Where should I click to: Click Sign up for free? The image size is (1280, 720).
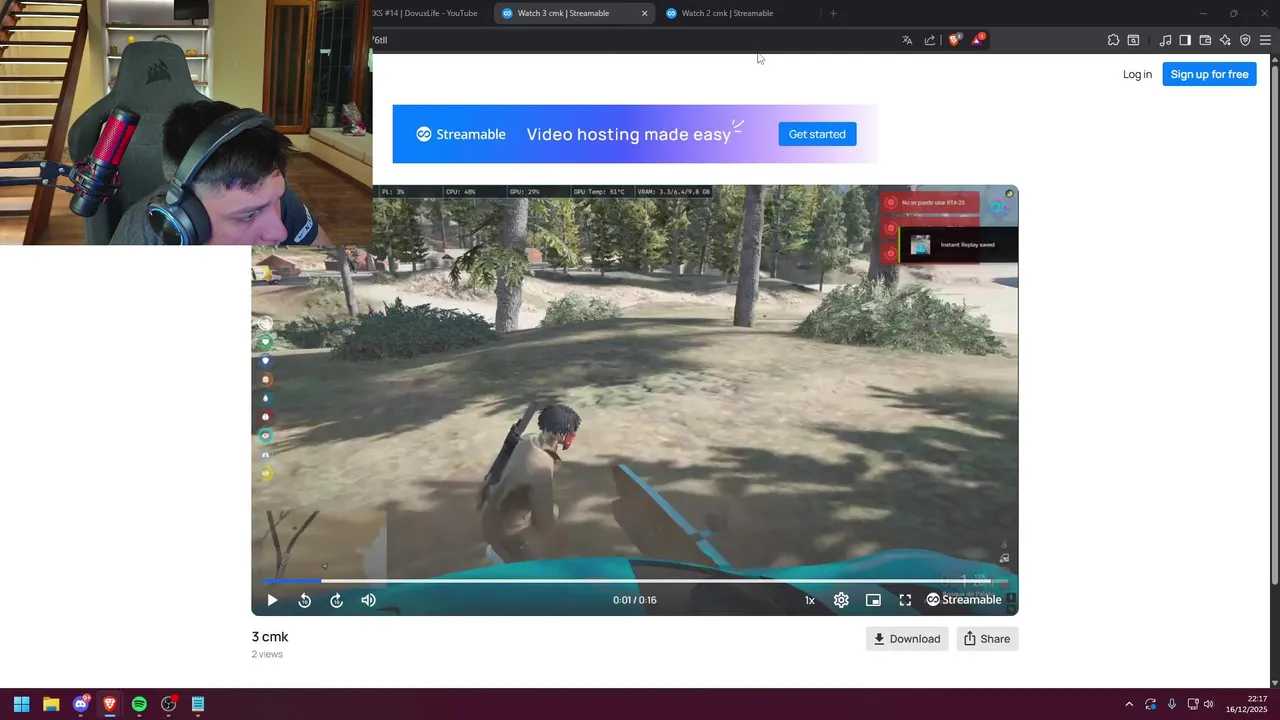(x=1209, y=74)
